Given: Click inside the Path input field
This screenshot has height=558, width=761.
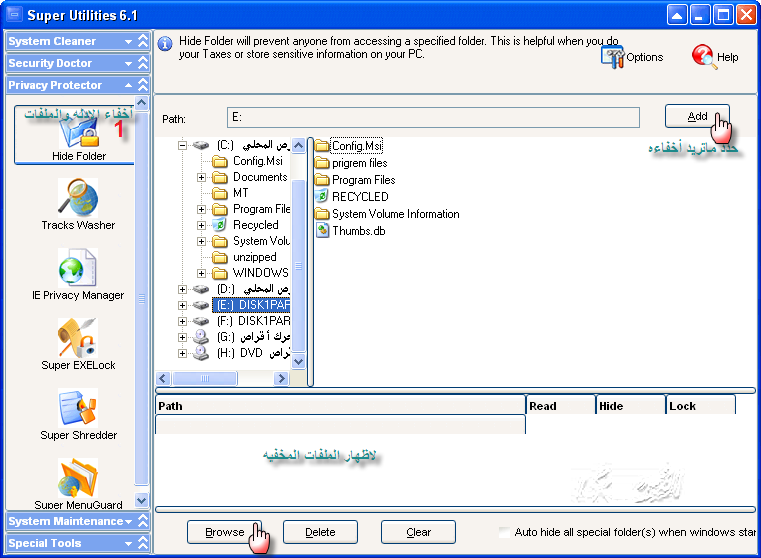Looking at the screenshot, I should 433,117.
